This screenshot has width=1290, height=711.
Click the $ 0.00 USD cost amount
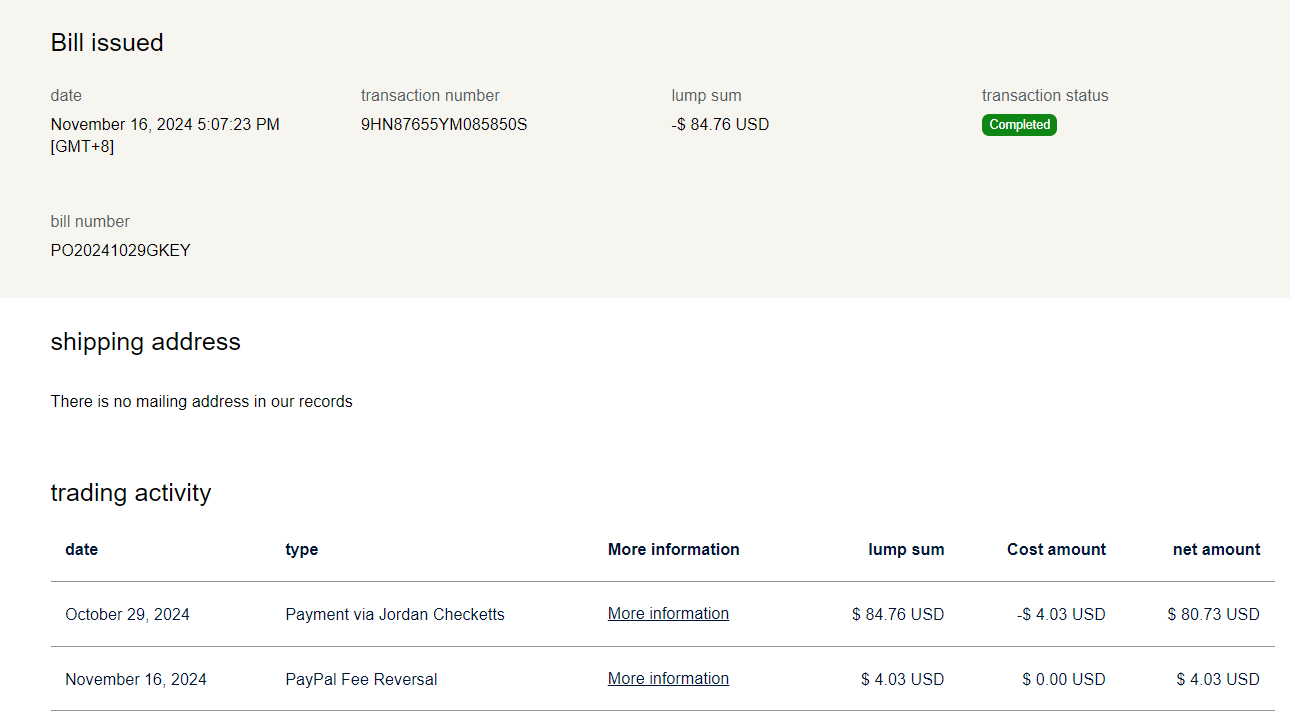[1063, 680]
